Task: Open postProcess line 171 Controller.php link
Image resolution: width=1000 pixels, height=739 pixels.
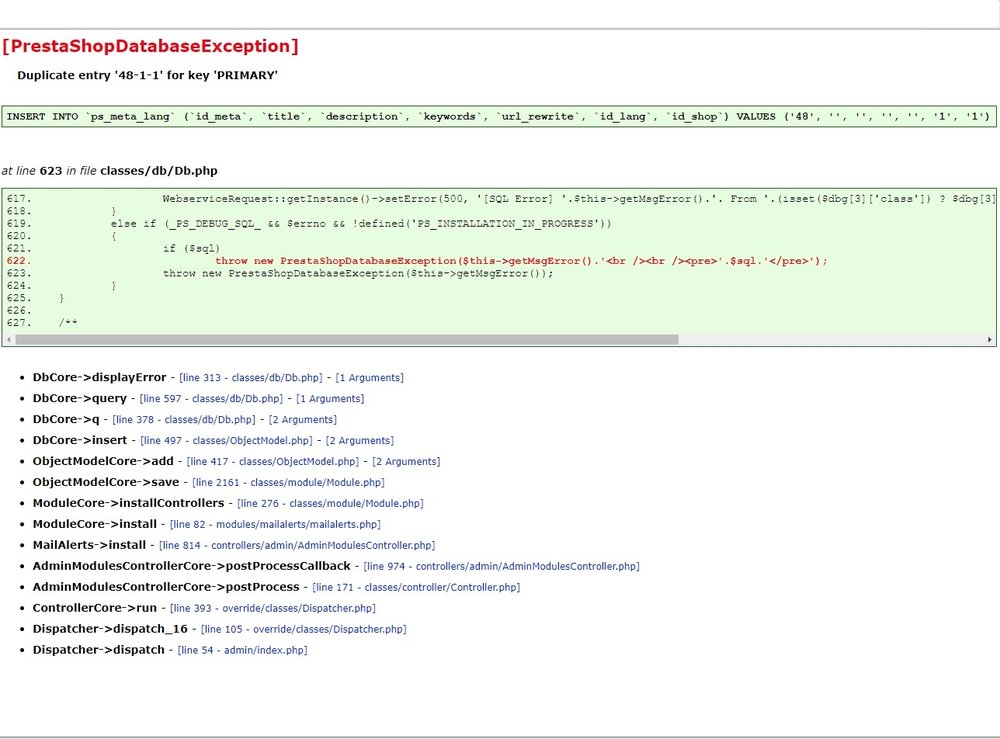Action: pos(416,587)
